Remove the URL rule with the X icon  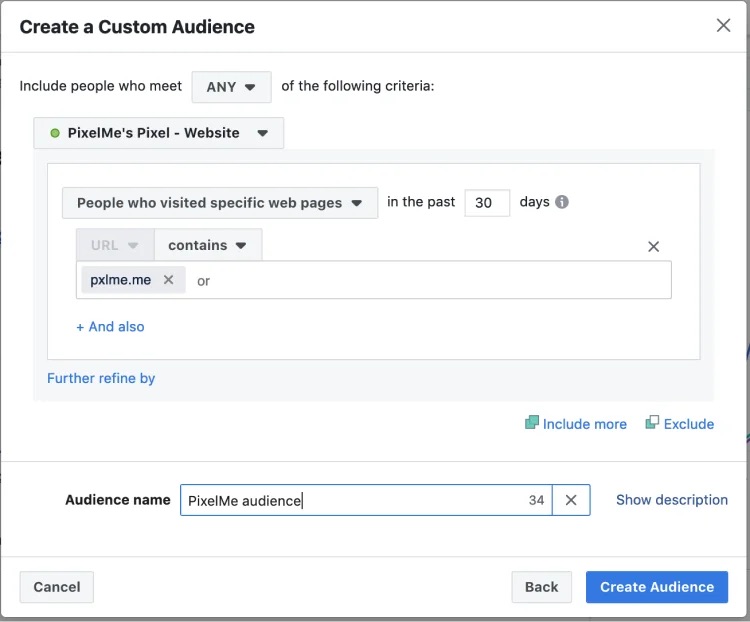tap(653, 246)
